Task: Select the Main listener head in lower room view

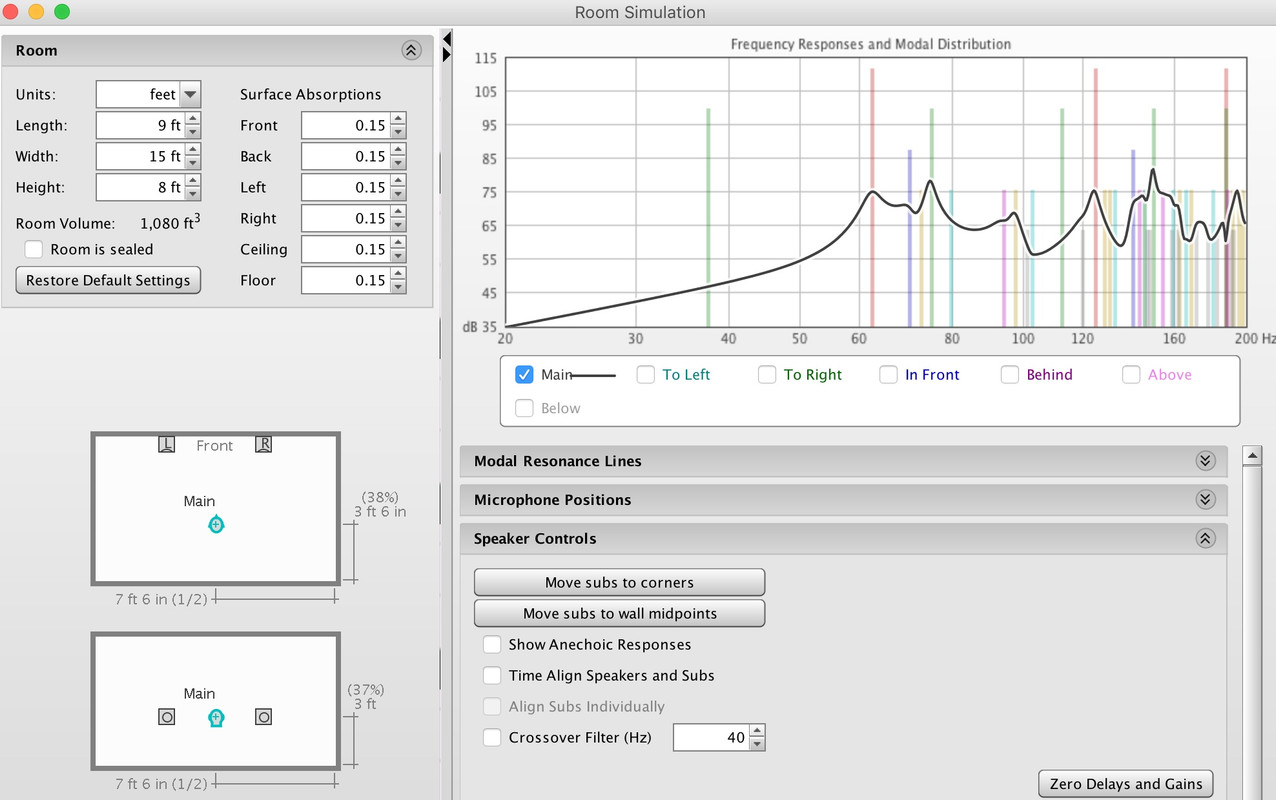Action: point(216,717)
